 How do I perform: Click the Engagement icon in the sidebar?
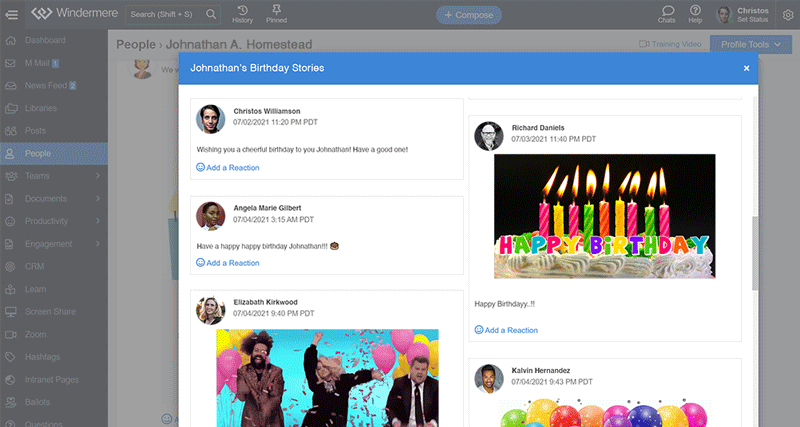click(x=9, y=244)
